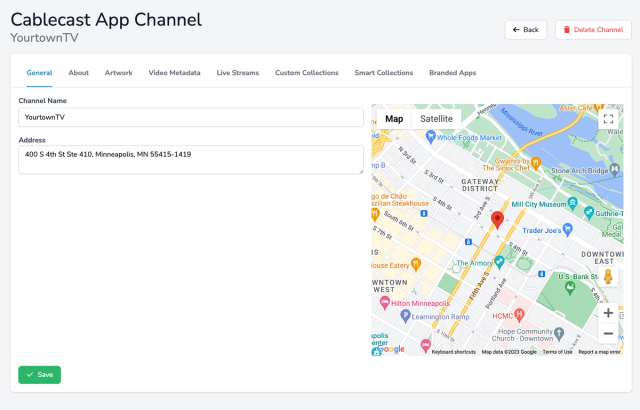This screenshot has width=640, height=410.
Task: Click Whole Foods Market map icon
Action: pos(430,137)
